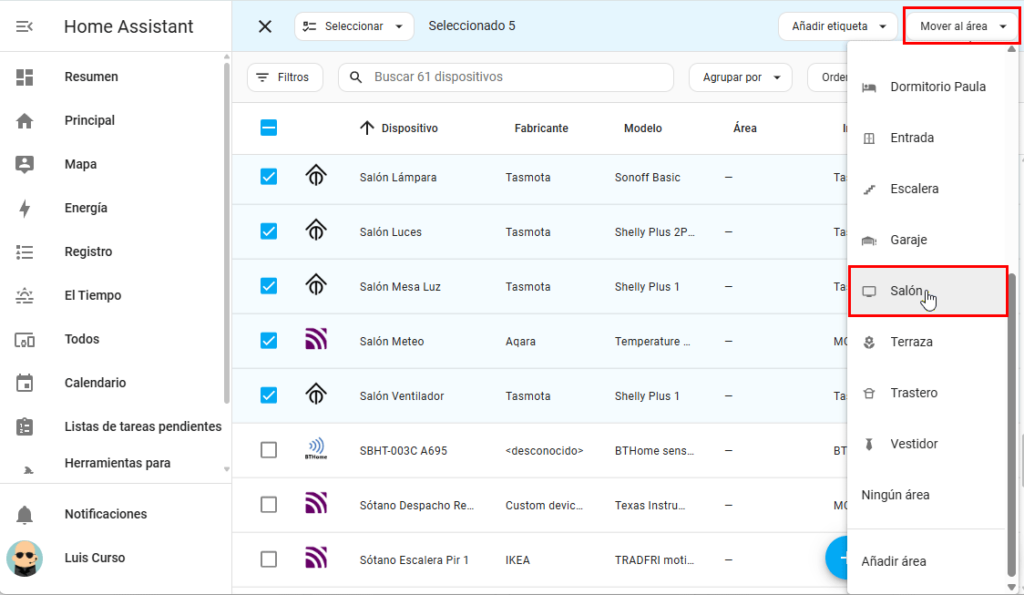This screenshot has height=595, width=1024.
Task: Open the Calendario icon in sidebar
Action: (x=25, y=383)
